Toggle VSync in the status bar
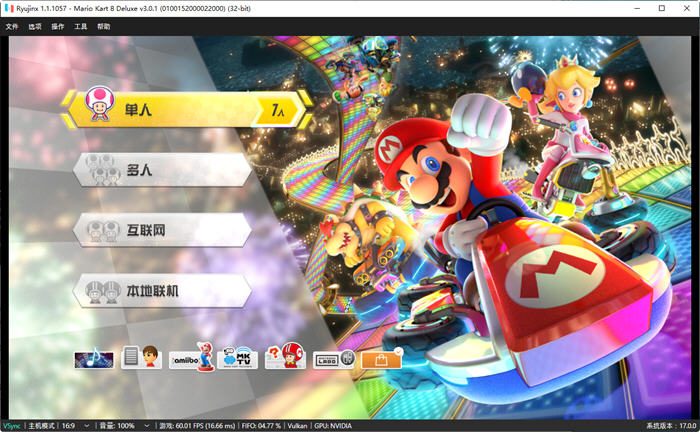 pos(12,426)
